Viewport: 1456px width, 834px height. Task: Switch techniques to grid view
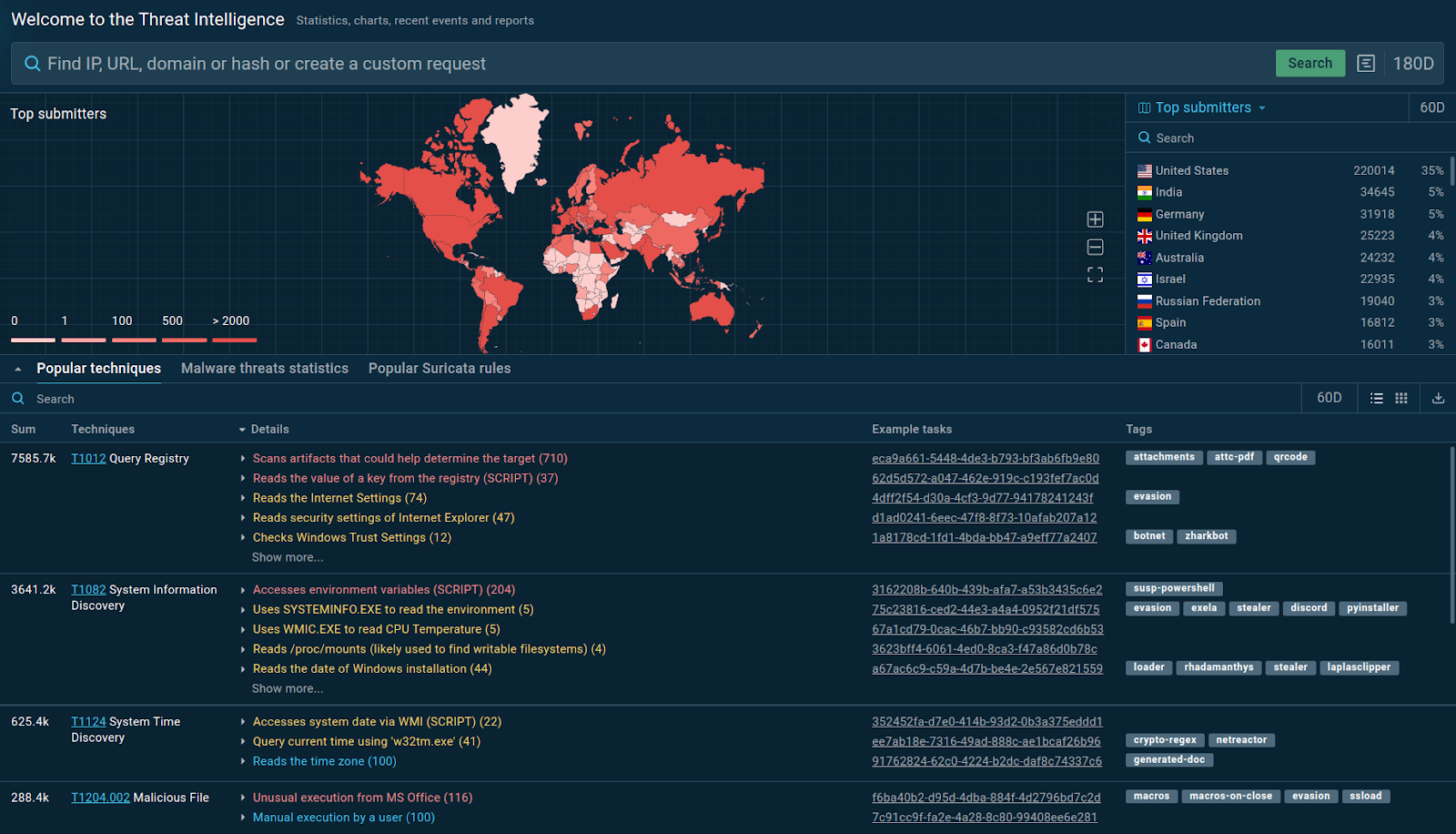(1401, 398)
